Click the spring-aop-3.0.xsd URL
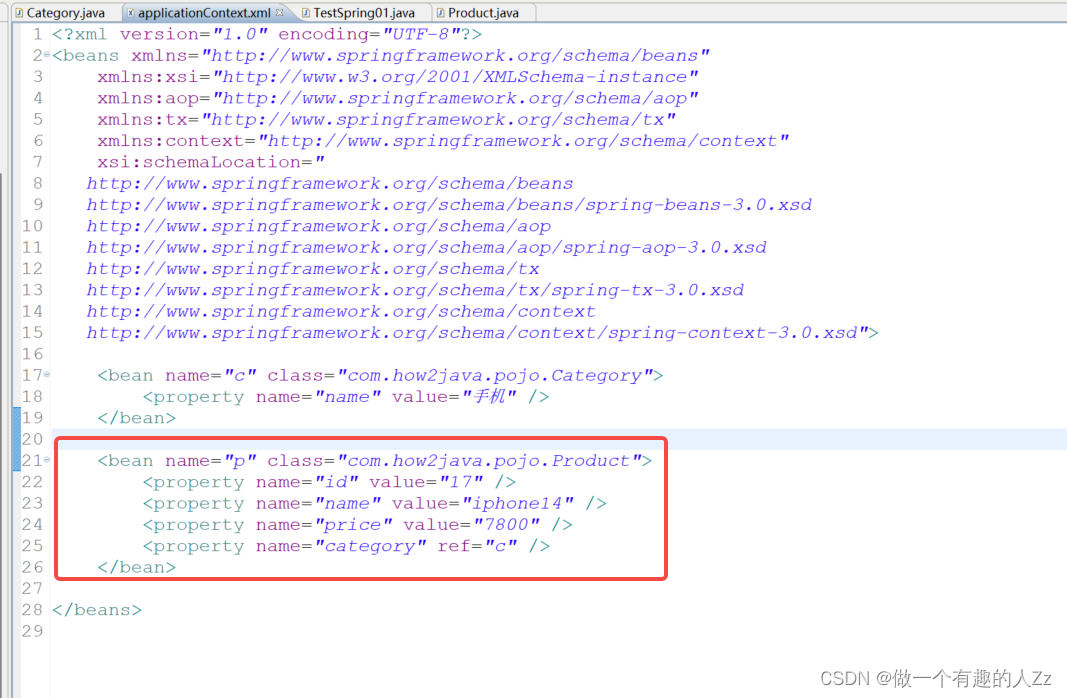The image size is (1067, 698). [427, 248]
